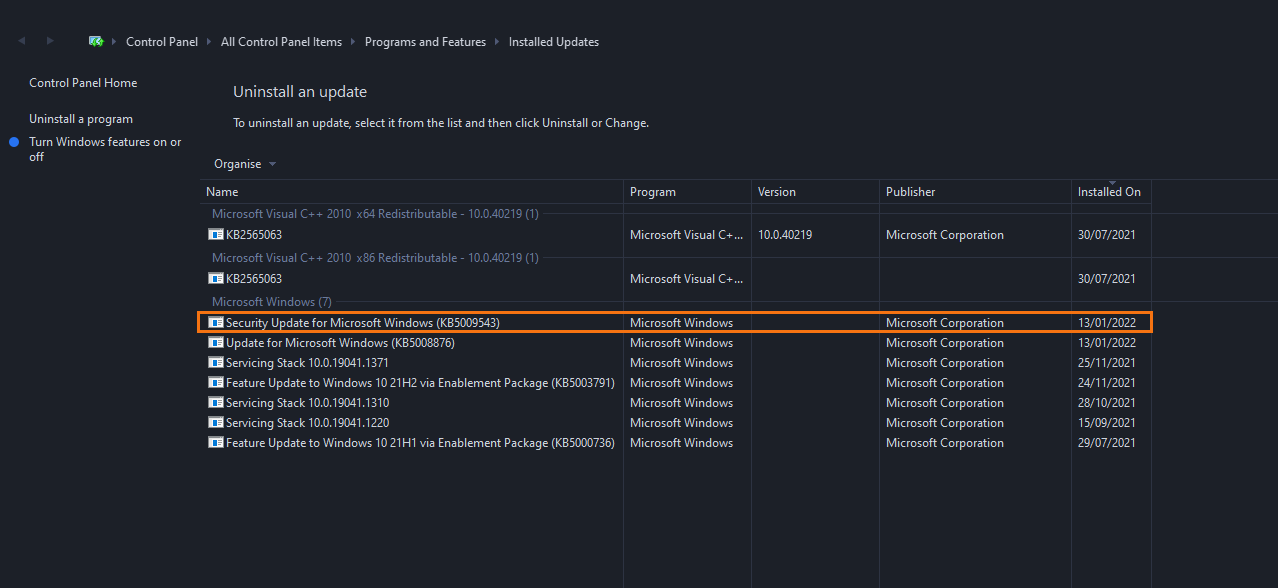The width and height of the screenshot is (1278, 588).
Task: Select Security Update for Microsoft Windows (KB5009543)
Action: pyautogui.click(x=675, y=323)
